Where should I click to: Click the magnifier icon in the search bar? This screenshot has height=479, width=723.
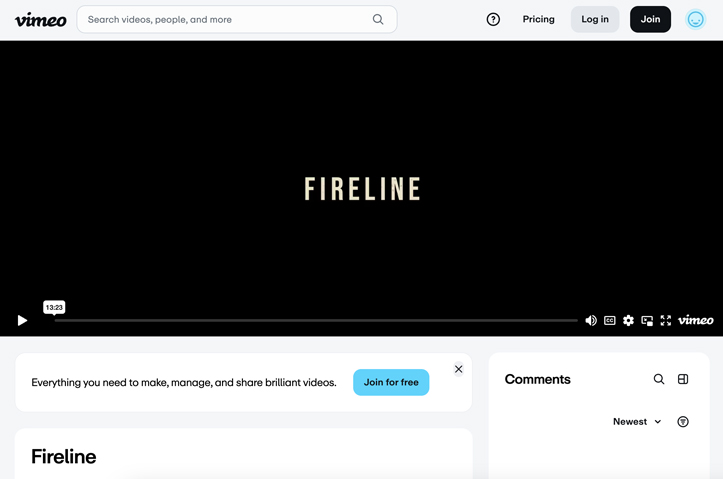pyautogui.click(x=378, y=19)
